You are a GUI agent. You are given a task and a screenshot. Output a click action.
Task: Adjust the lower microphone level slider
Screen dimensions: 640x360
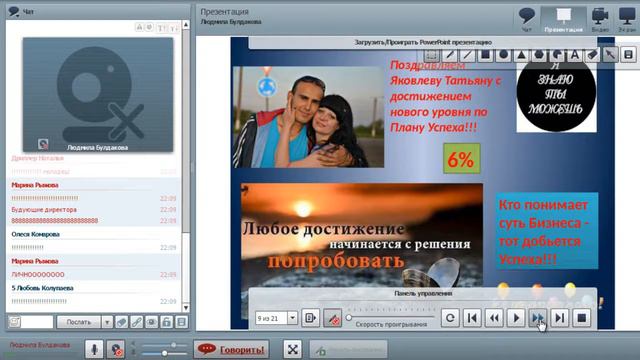163,353
